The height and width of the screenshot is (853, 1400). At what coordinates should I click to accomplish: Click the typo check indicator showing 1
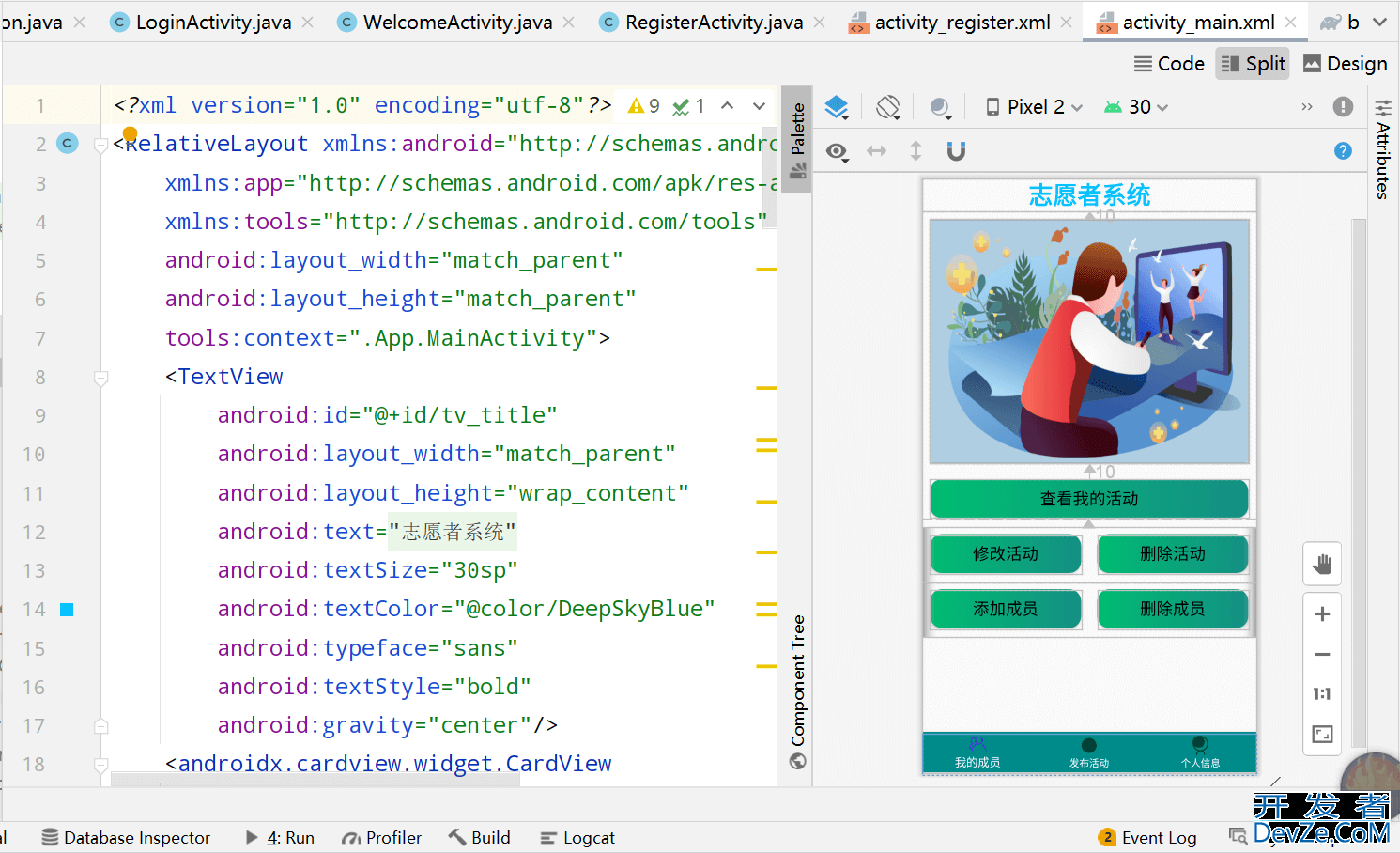tap(688, 106)
